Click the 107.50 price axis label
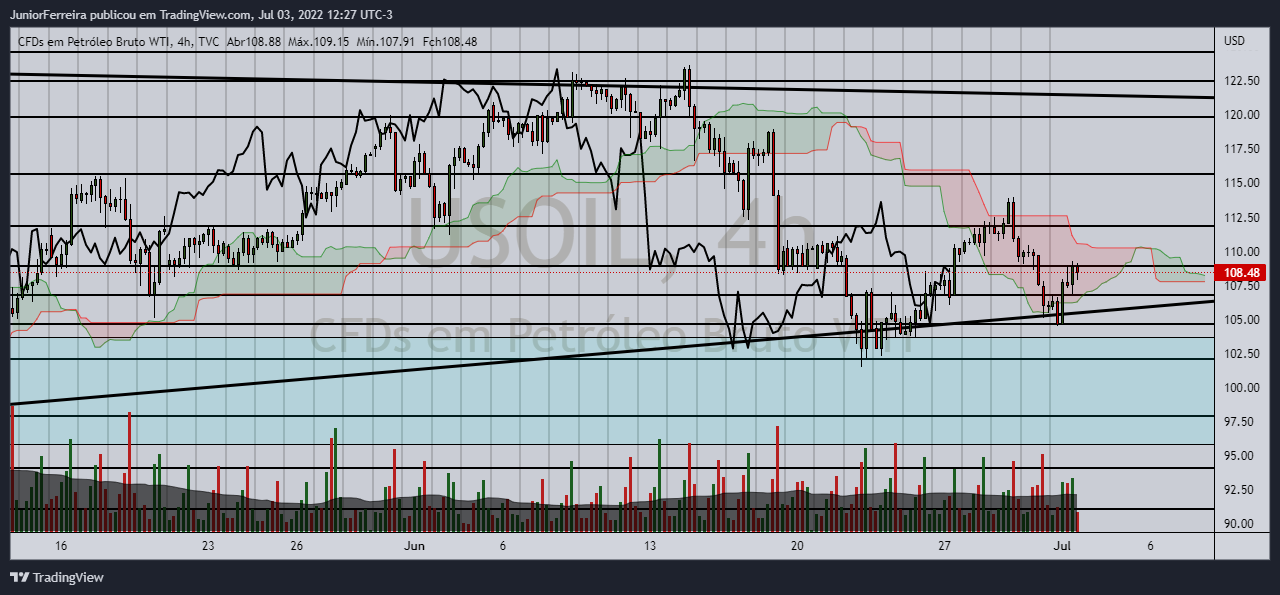Viewport: 1280px width, 595px height. tap(1241, 286)
